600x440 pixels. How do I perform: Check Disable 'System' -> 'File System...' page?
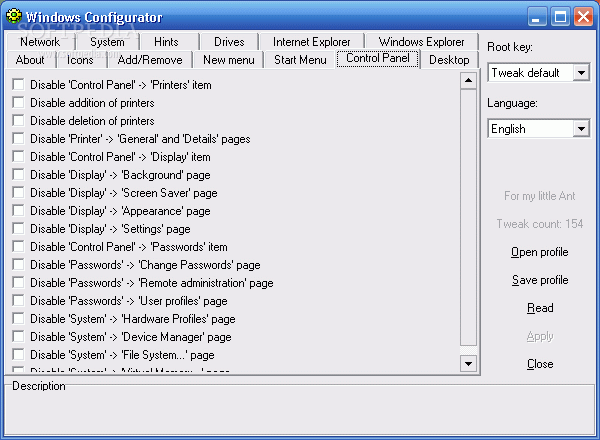(x=18, y=354)
